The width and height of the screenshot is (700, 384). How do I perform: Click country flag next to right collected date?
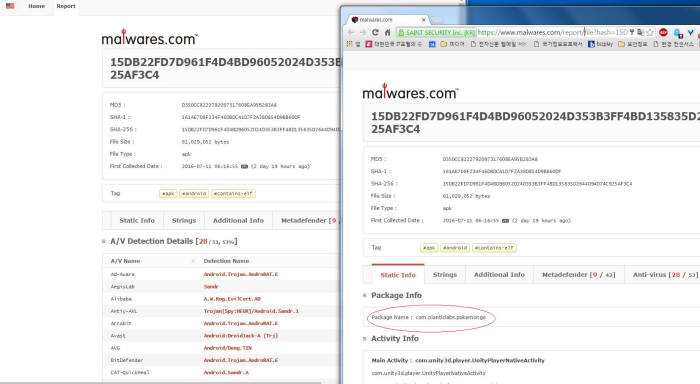[x=505, y=221]
